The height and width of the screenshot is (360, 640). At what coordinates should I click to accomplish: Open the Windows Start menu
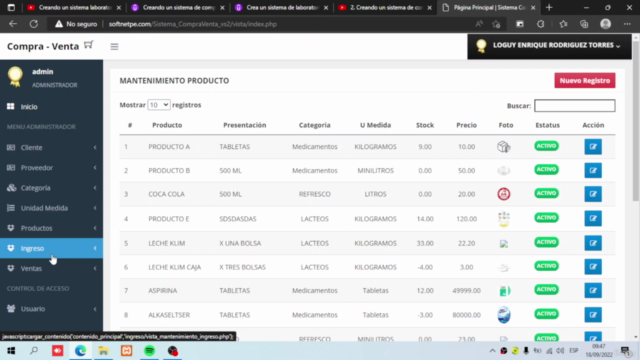click(x=11, y=351)
